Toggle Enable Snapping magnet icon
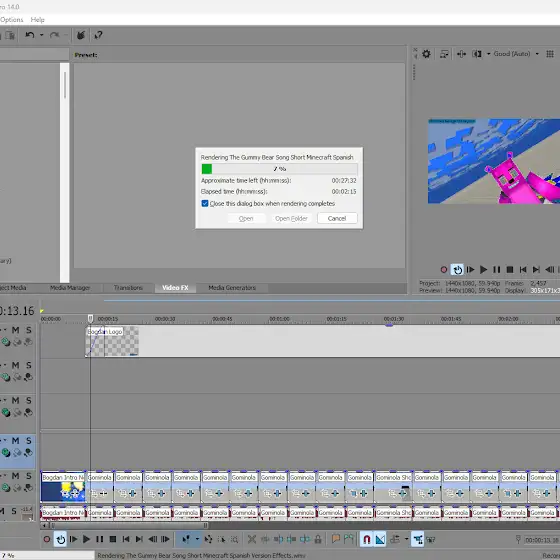The width and height of the screenshot is (560, 560). coord(367,539)
